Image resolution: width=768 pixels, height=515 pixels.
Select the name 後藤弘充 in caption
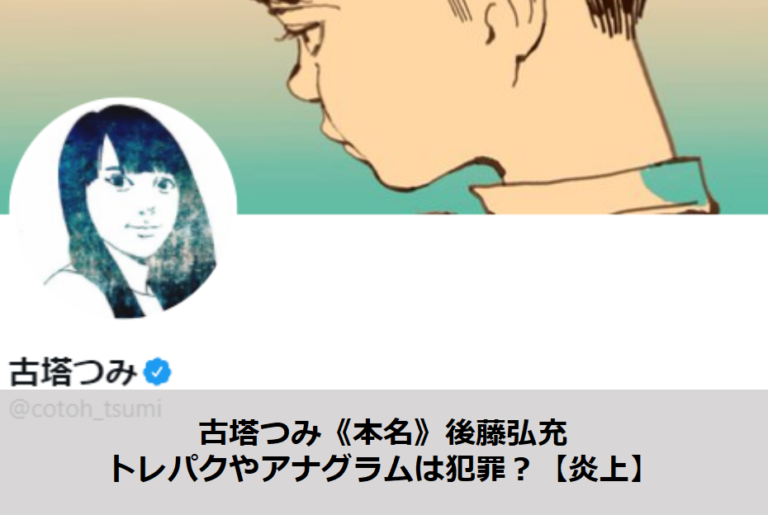click(x=506, y=433)
